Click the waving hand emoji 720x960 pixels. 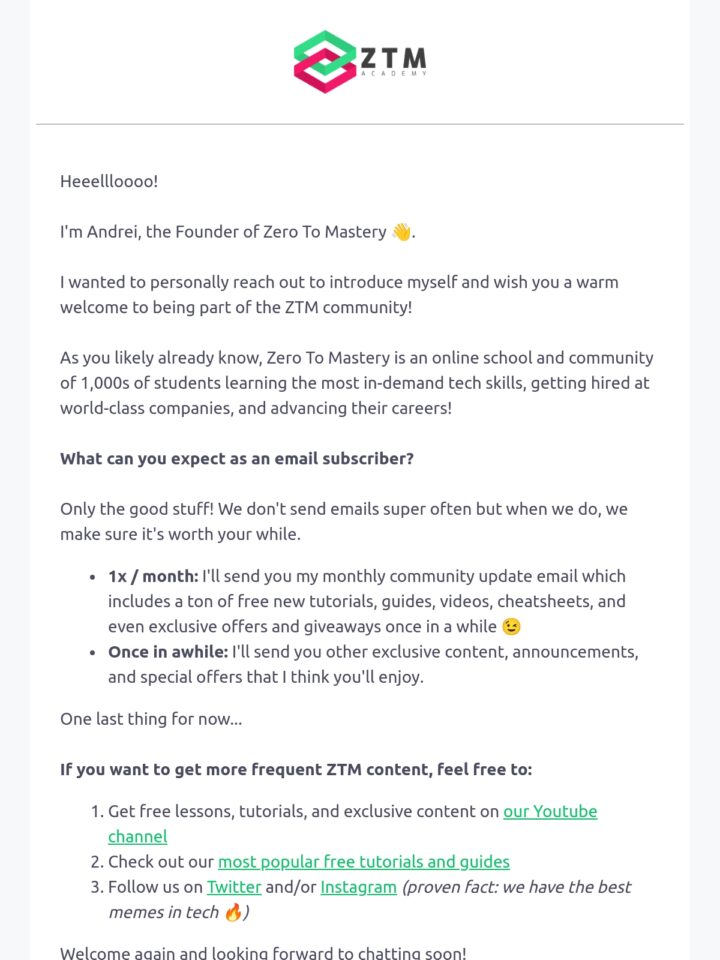[x=402, y=233]
